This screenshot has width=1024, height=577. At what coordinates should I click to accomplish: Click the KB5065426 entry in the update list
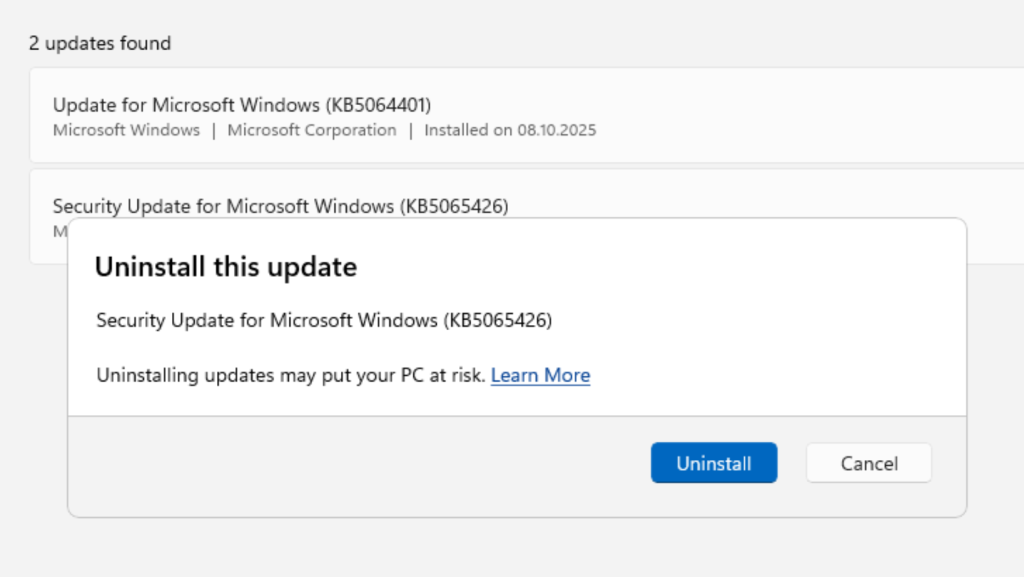pos(280,206)
